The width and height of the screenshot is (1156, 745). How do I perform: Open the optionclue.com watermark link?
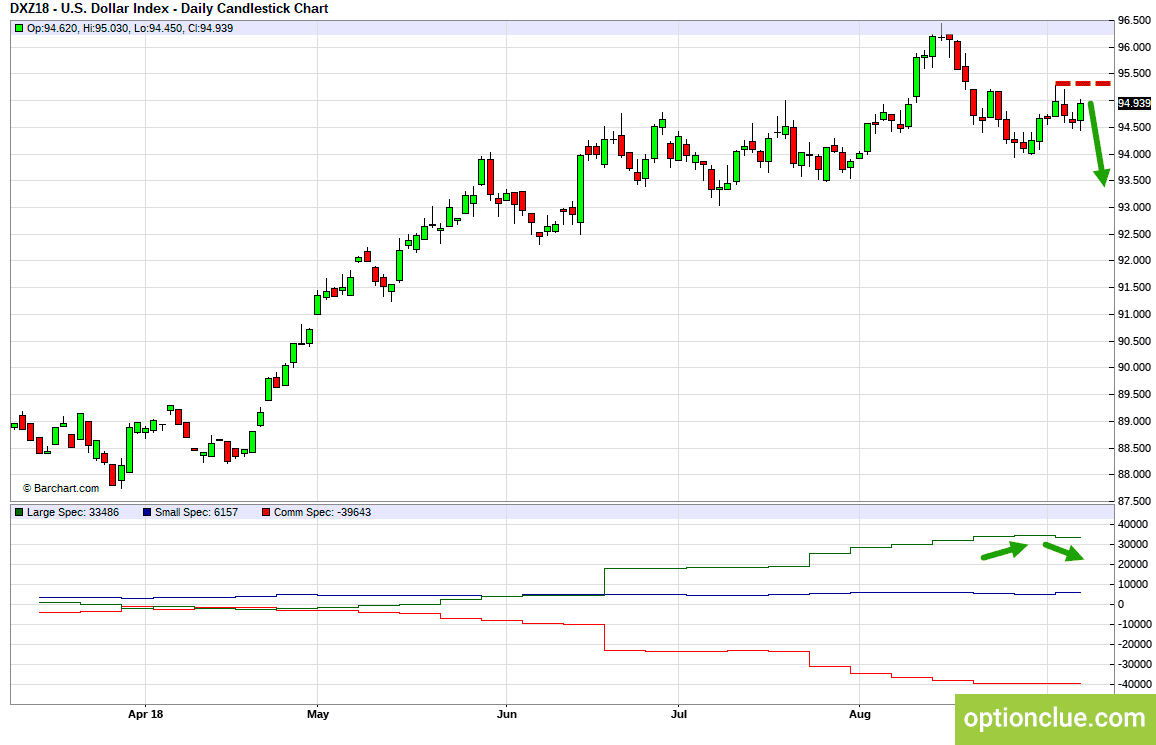pyautogui.click(x=1054, y=718)
